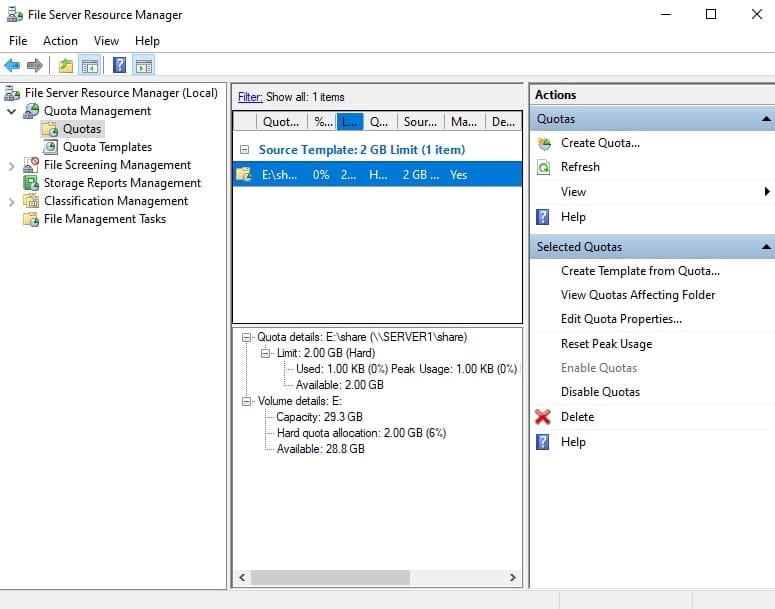Image resolution: width=775 pixels, height=609 pixels.
Task: Click the File Screening Management icon
Action: click(31, 165)
